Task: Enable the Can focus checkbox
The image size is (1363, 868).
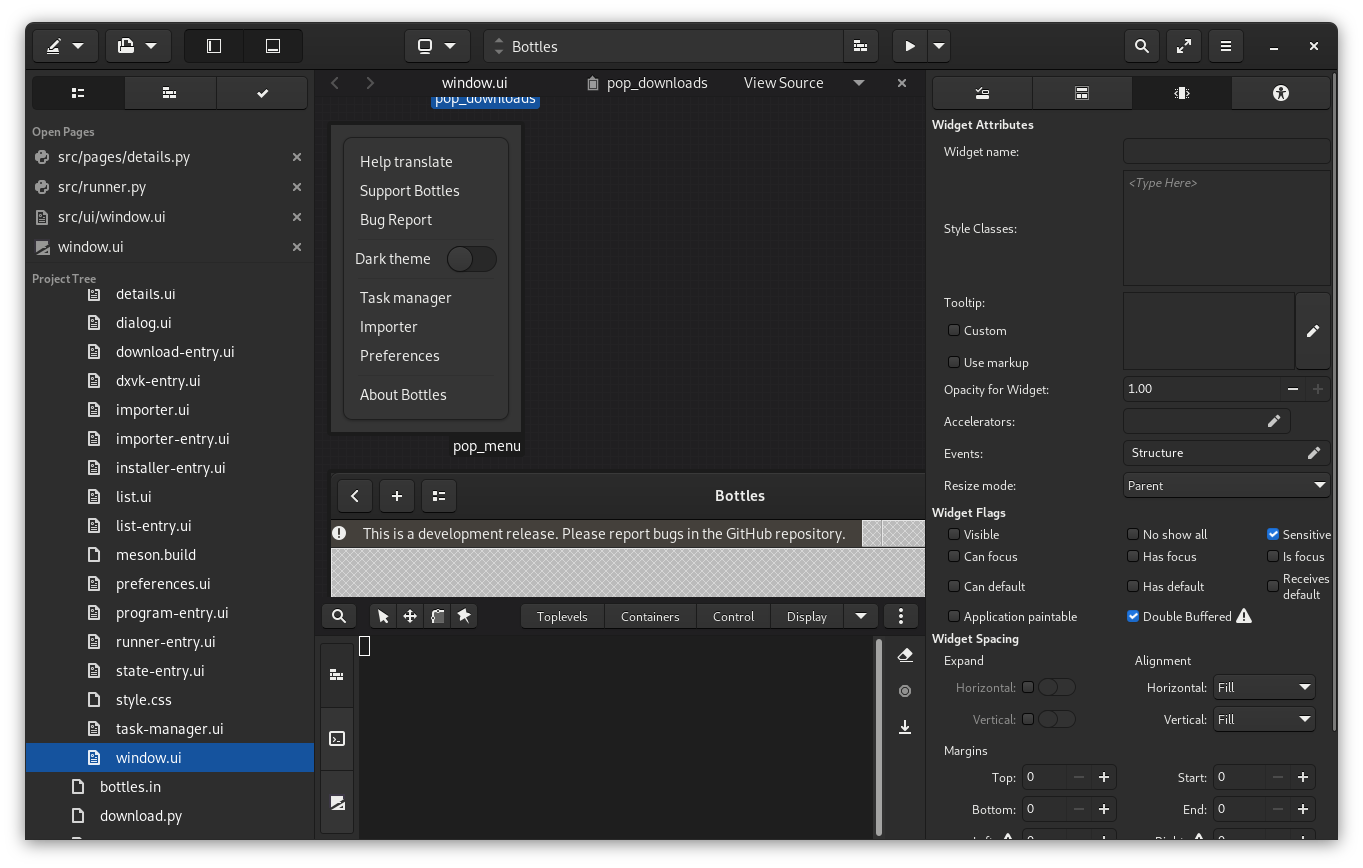Action: point(954,556)
